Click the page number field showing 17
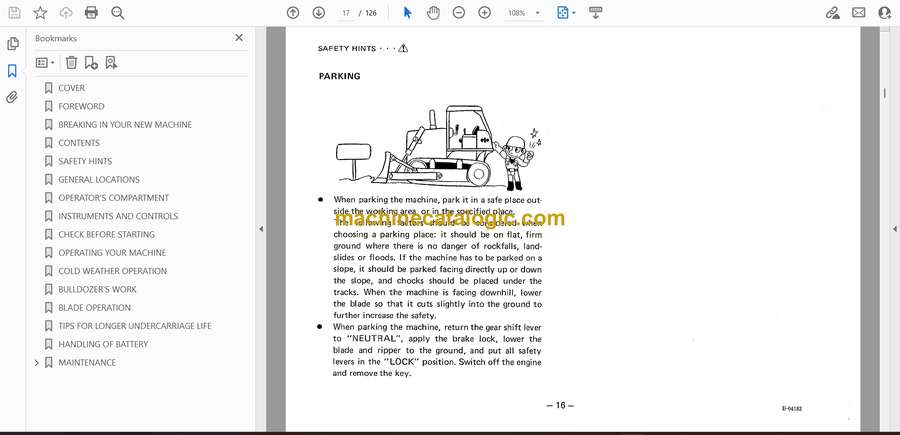The width and height of the screenshot is (900, 435). [x=346, y=13]
